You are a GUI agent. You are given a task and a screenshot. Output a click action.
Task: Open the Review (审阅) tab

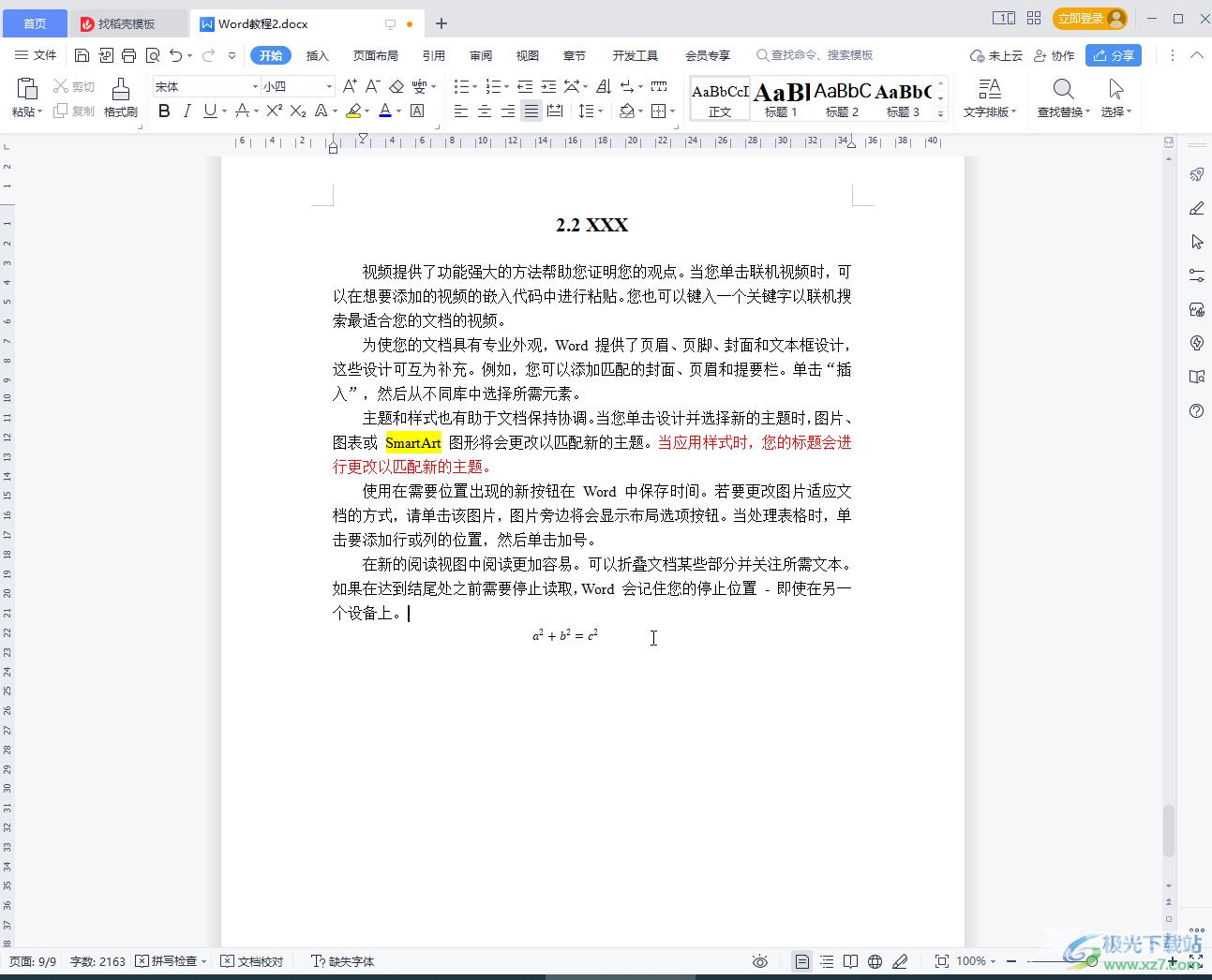[x=481, y=55]
